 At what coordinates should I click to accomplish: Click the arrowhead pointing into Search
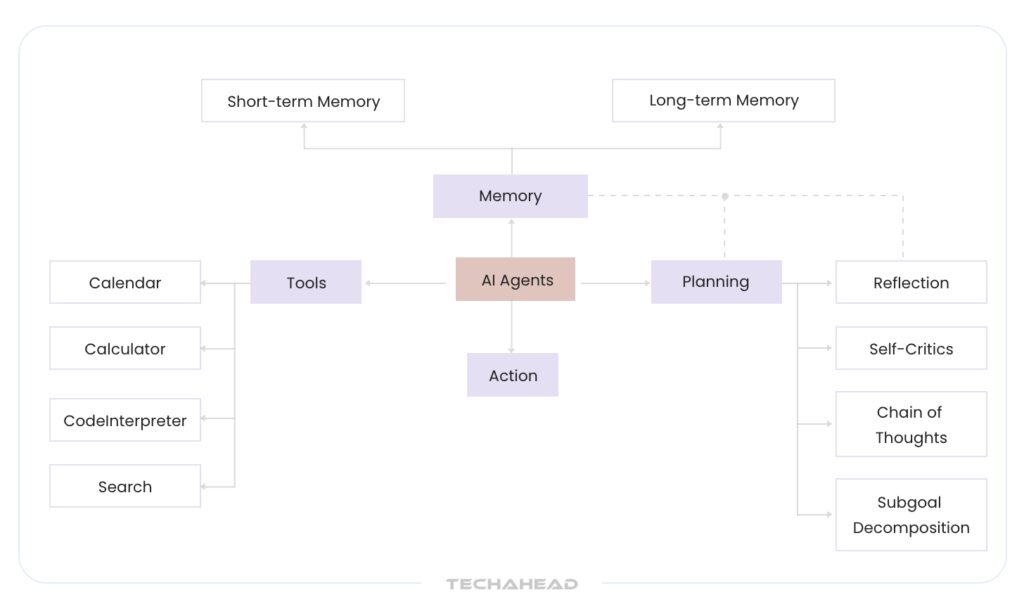tap(205, 487)
